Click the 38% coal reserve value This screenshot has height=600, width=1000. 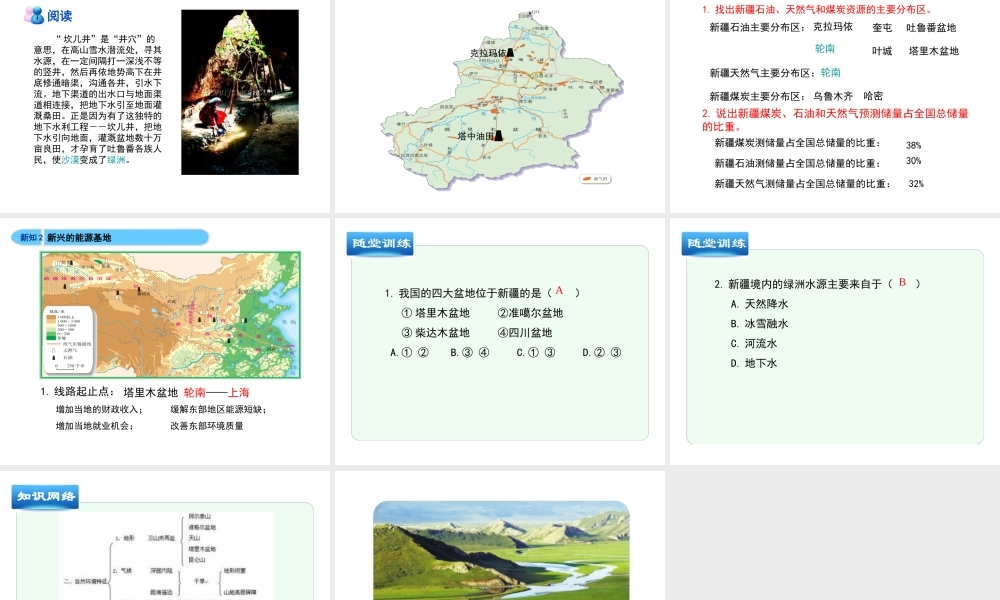(913, 145)
